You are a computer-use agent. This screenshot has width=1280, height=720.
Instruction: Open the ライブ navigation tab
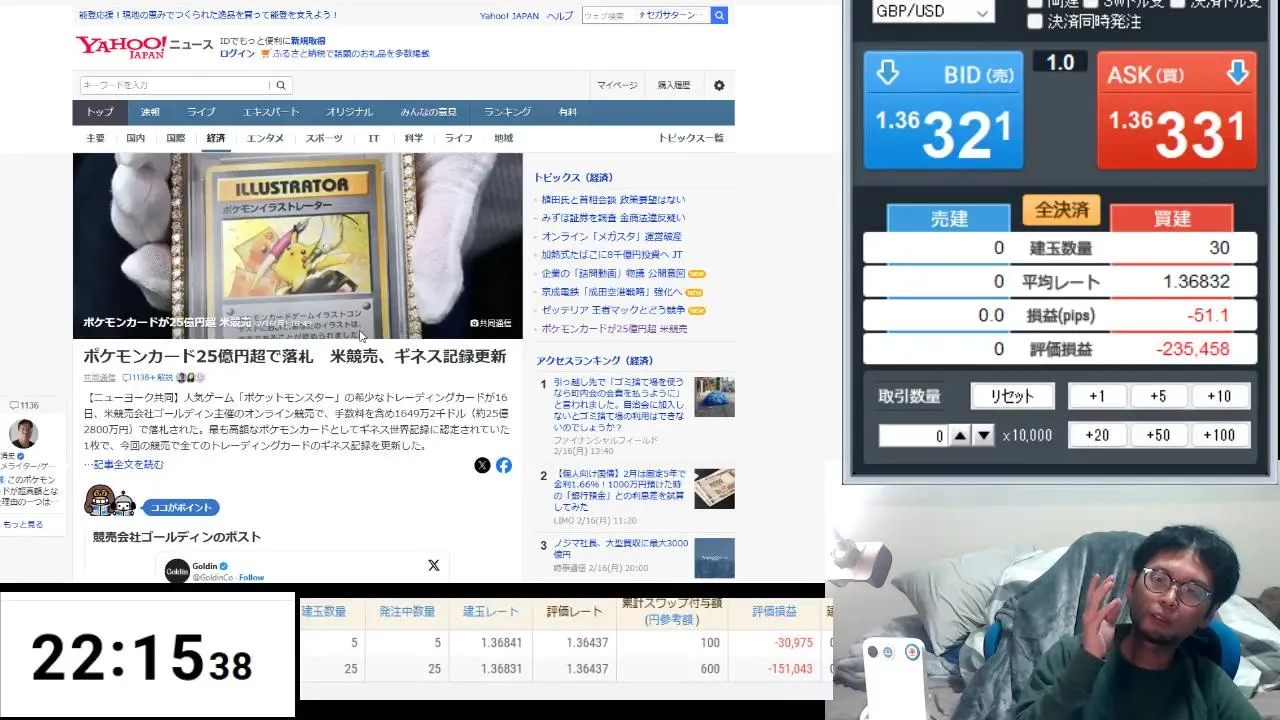coord(201,112)
